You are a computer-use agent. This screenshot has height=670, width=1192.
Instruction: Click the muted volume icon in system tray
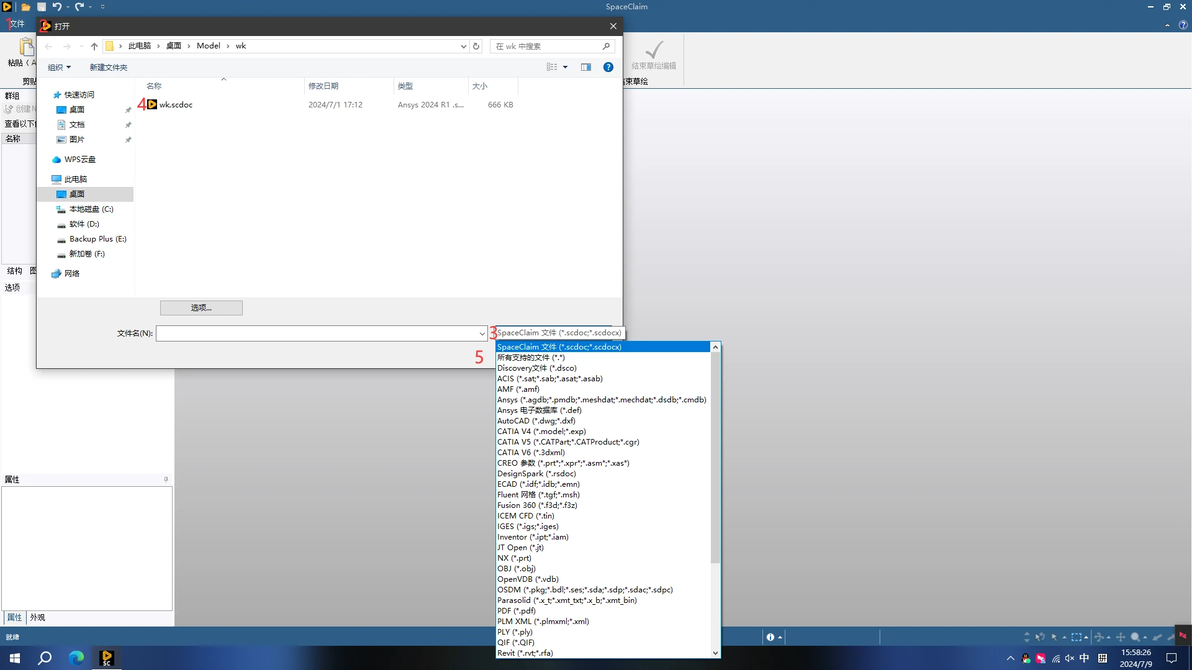pos(1070,659)
